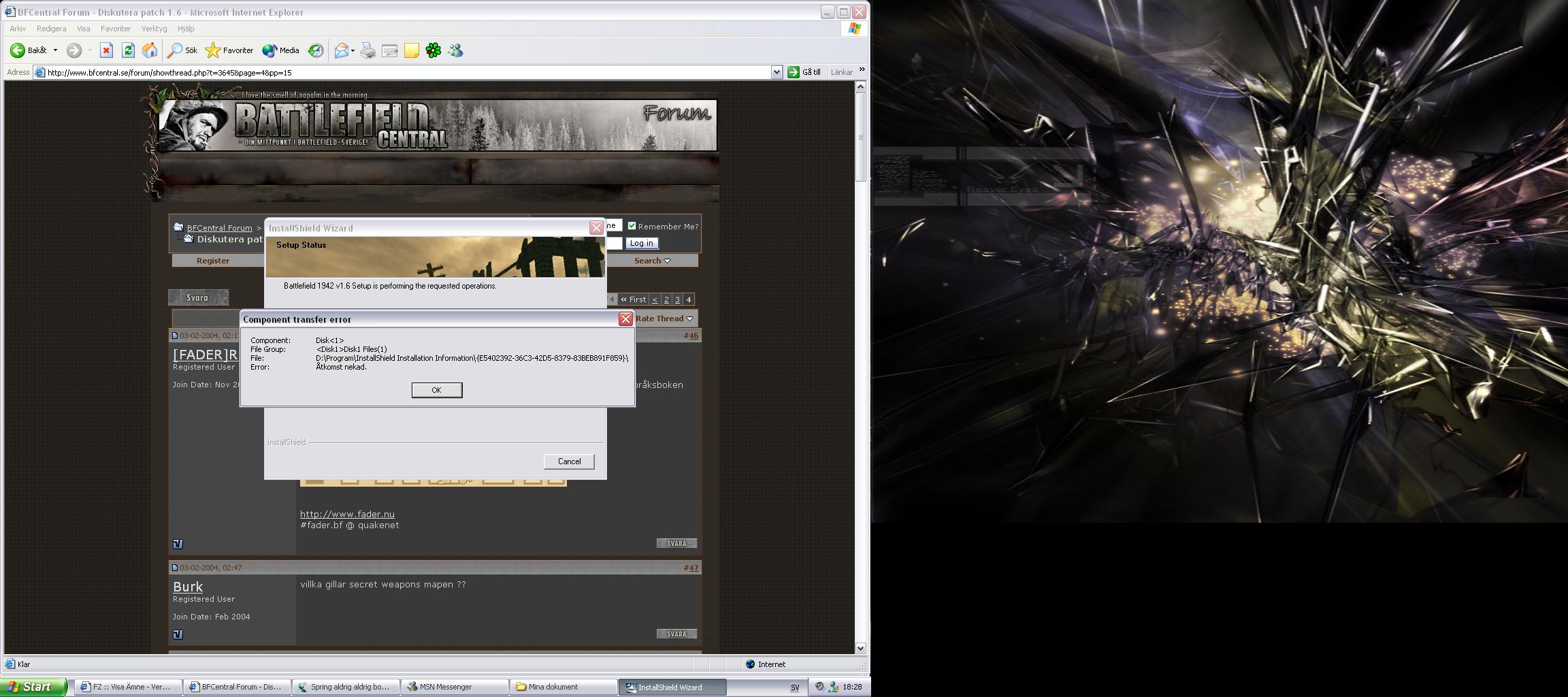Click the Sök search magnifier
The image size is (1568, 697).
(175, 50)
